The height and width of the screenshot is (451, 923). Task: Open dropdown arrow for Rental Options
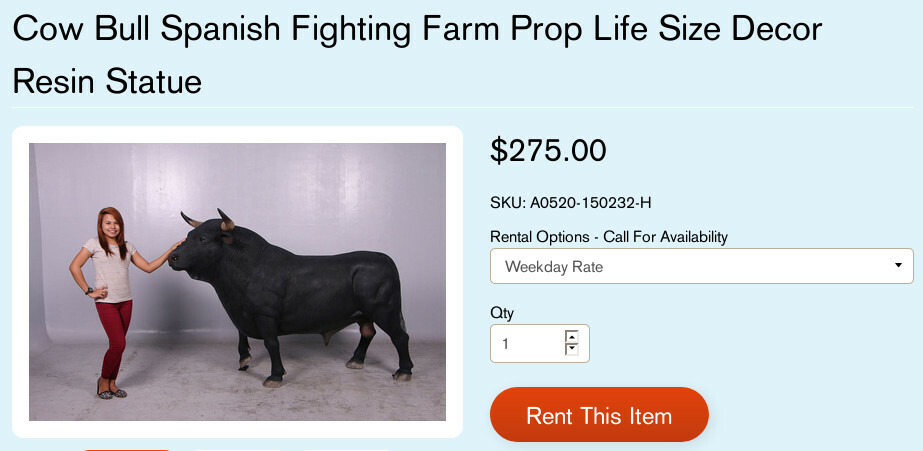(899, 266)
